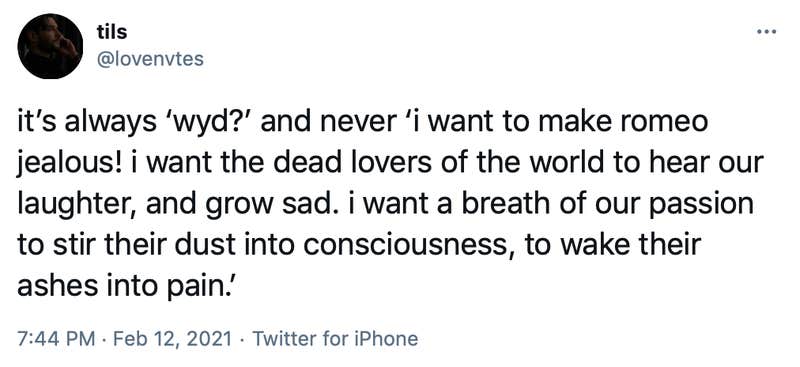Open the profile via display name tils

tap(111, 32)
